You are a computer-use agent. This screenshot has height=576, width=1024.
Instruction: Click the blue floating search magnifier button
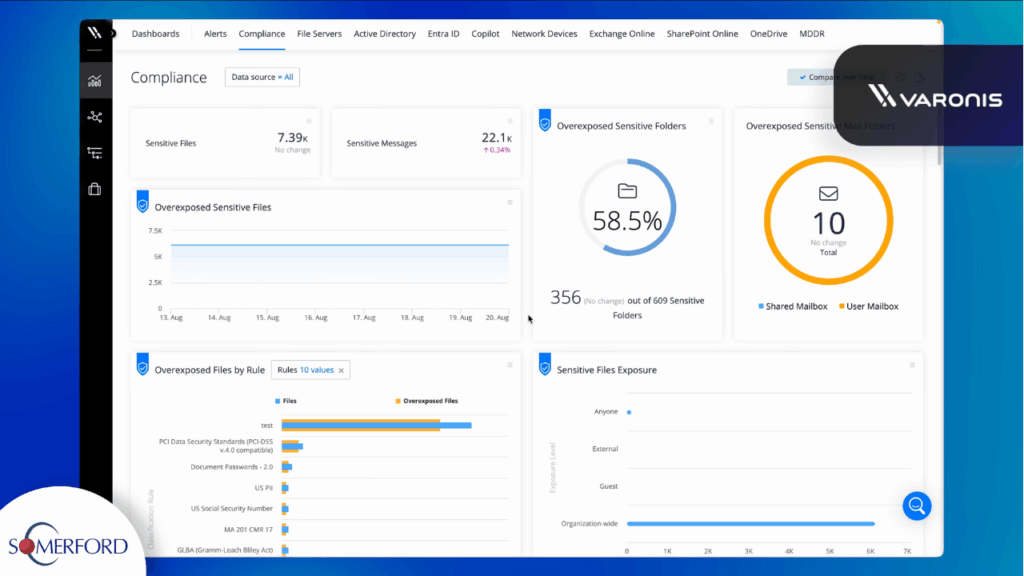pyautogui.click(x=916, y=506)
